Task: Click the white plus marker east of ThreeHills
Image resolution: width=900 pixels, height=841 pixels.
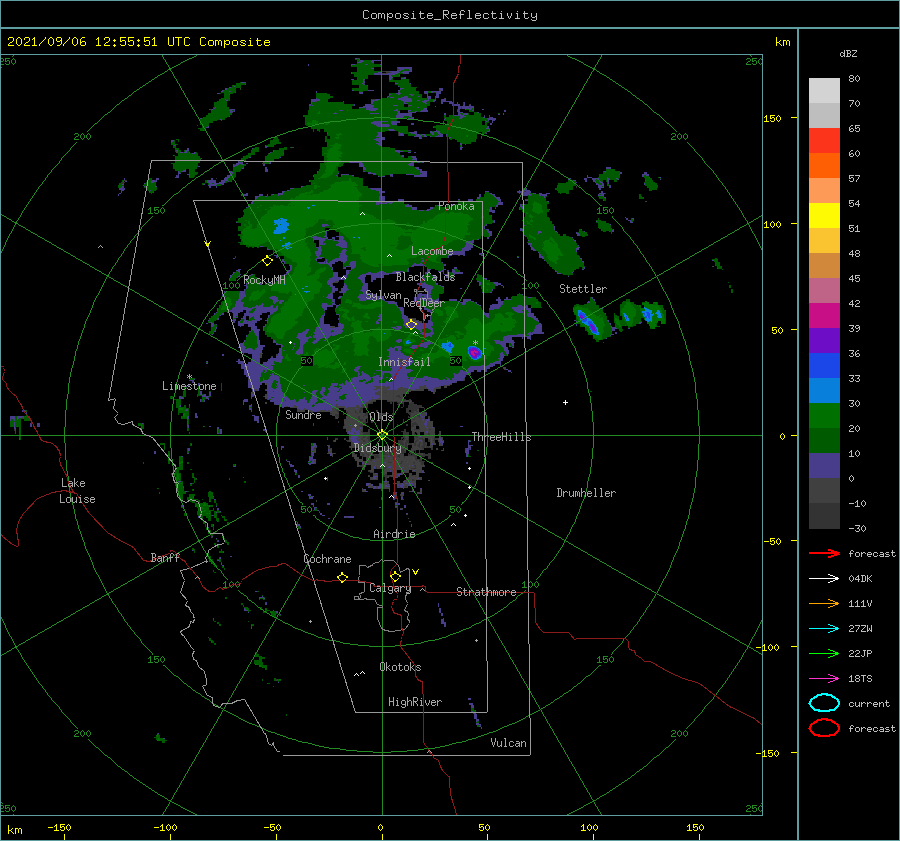Action: click(565, 402)
